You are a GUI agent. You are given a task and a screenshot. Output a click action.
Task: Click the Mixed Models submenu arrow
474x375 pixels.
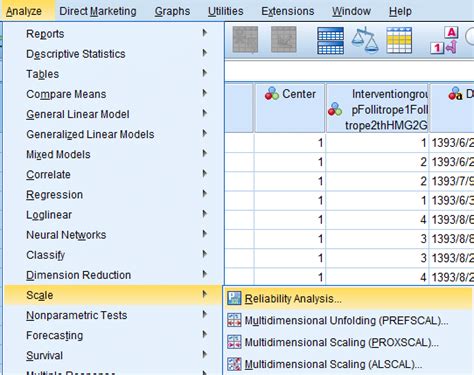point(205,153)
